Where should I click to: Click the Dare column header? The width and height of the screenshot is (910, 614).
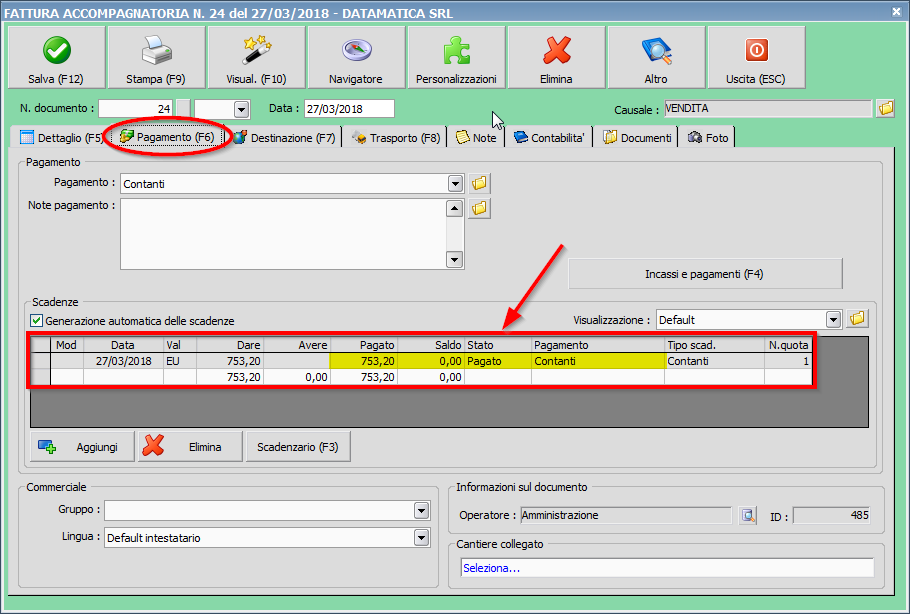[x=230, y=345]
